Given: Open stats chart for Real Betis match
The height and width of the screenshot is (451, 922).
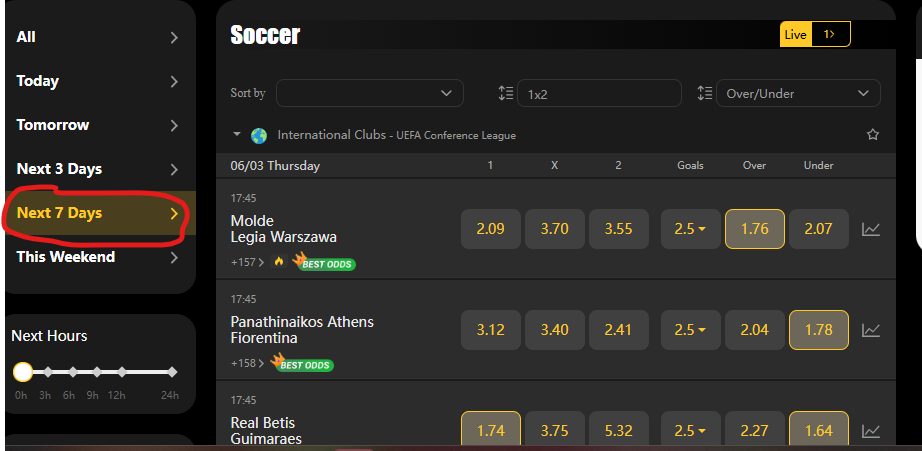Looking at the screenshot, I should (x=871, y=430).
